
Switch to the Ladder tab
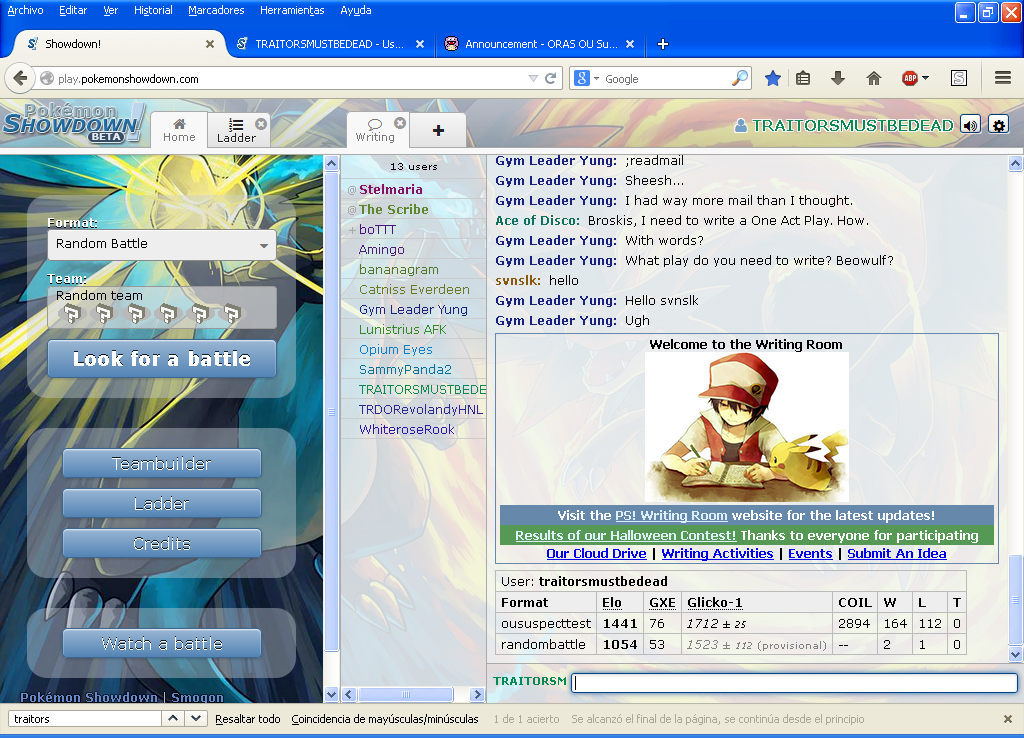(x=237, y=131)
